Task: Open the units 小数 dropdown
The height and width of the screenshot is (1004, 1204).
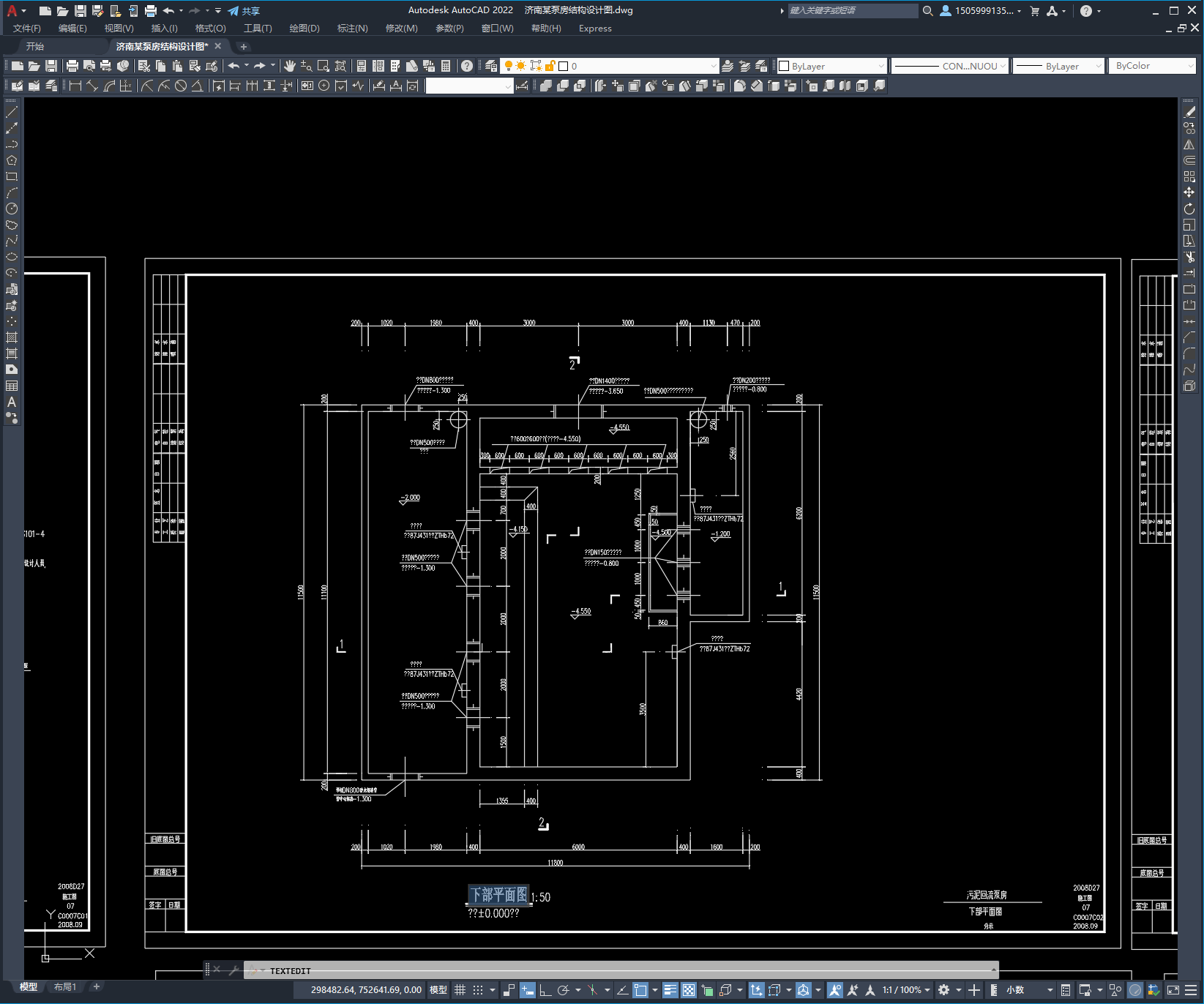Action: click(1031, 990)
